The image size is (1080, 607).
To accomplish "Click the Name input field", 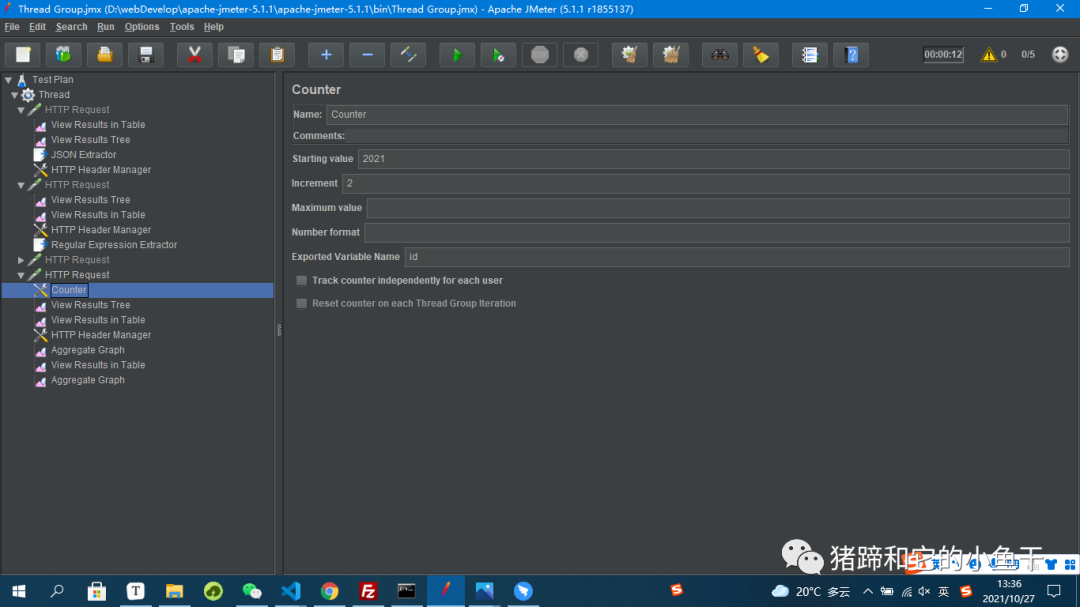I will tap(697, 114).
